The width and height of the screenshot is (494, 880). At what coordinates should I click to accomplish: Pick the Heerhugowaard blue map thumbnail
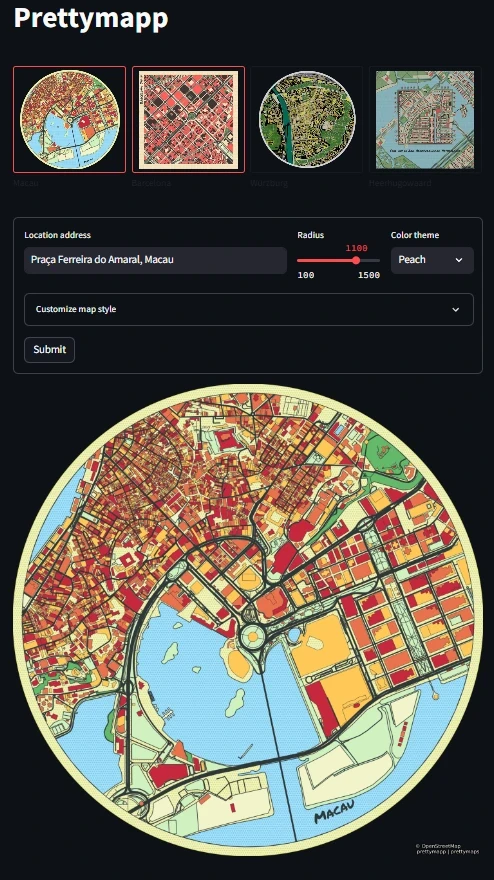(425, 119)
